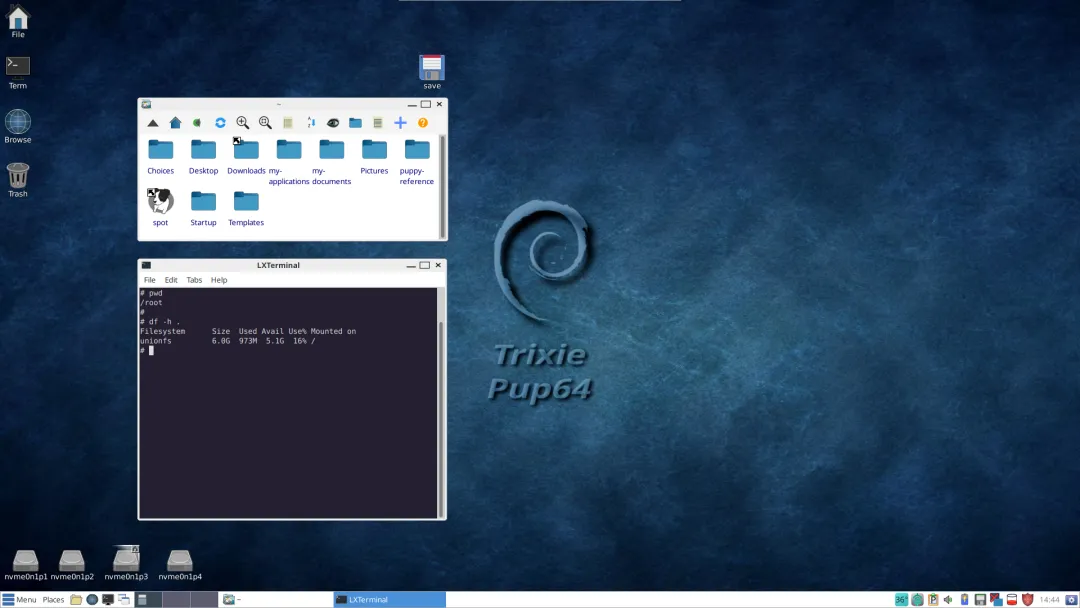Click the Term desktop icon
Screen dimensions: 1080x608
click(x=18, y=73)
